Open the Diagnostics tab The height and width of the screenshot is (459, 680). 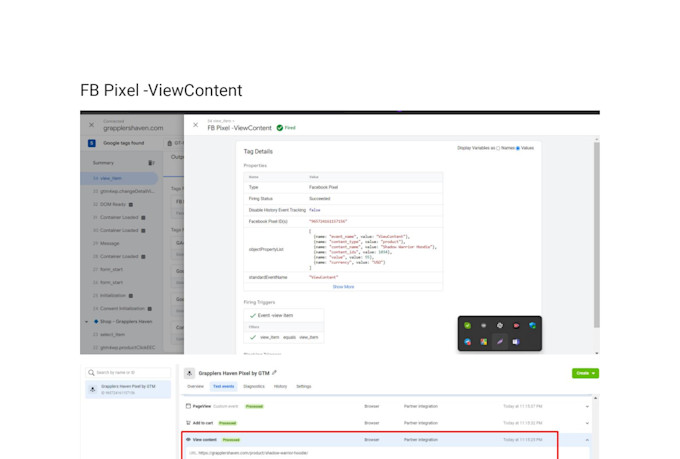pos(254,386)
